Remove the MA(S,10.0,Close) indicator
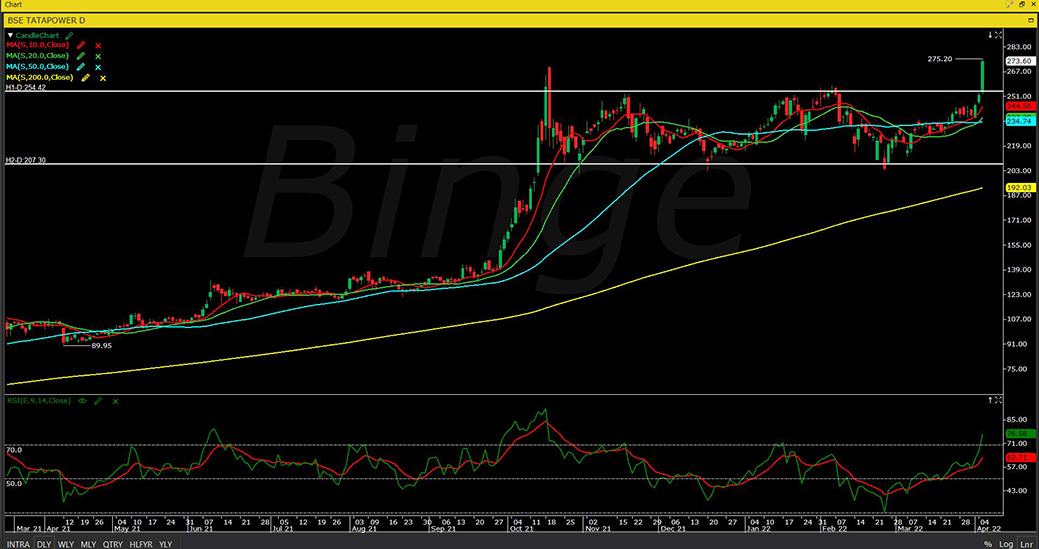Screen dimensions: 1039x549 pos(98,46)
